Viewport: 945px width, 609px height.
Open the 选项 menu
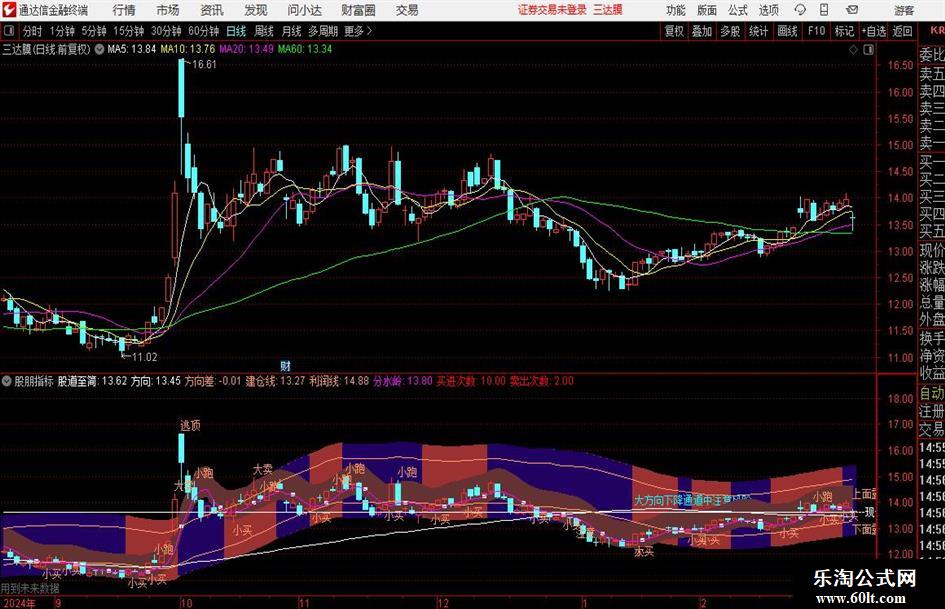coord(769,10)
